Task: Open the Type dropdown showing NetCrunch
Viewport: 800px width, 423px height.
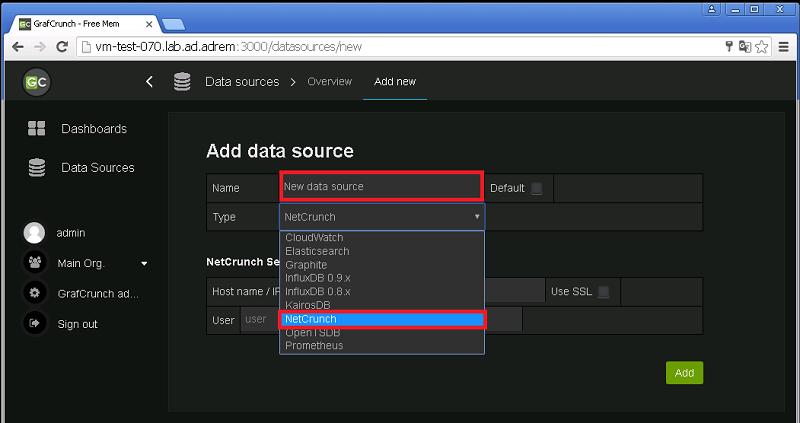Action: click(x=382, y=217)
